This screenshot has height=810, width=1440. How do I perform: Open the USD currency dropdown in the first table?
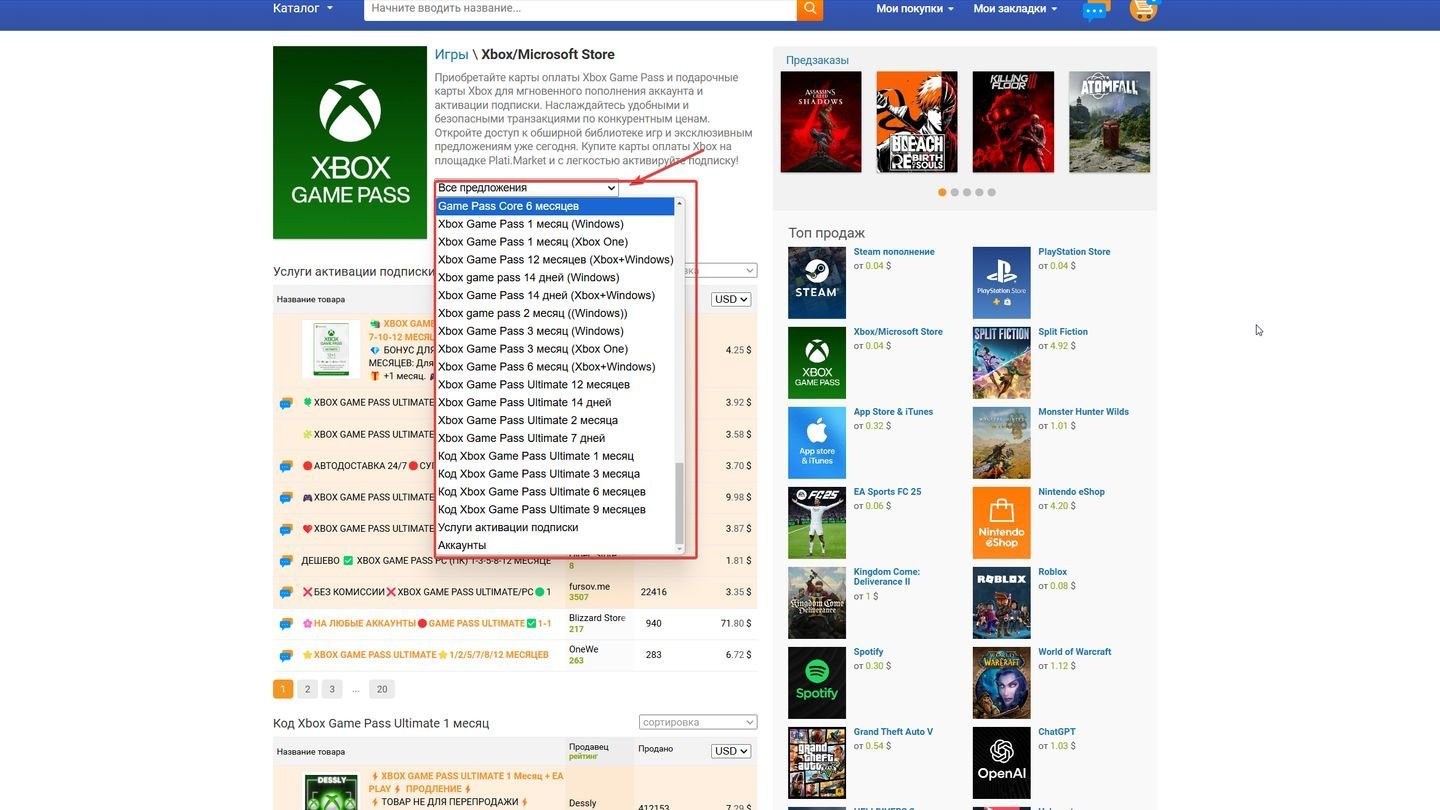click(731, 299)
